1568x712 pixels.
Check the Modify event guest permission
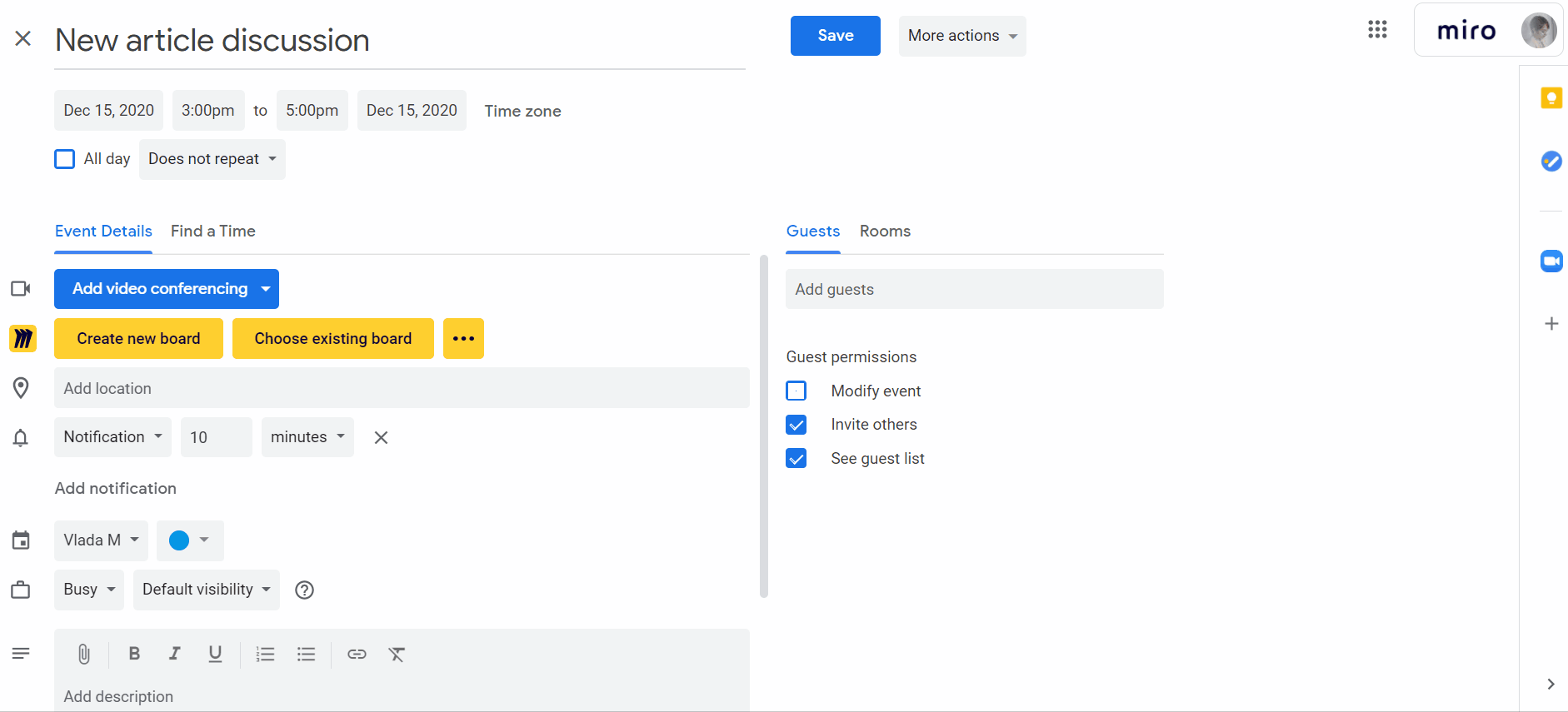point(796,391)
